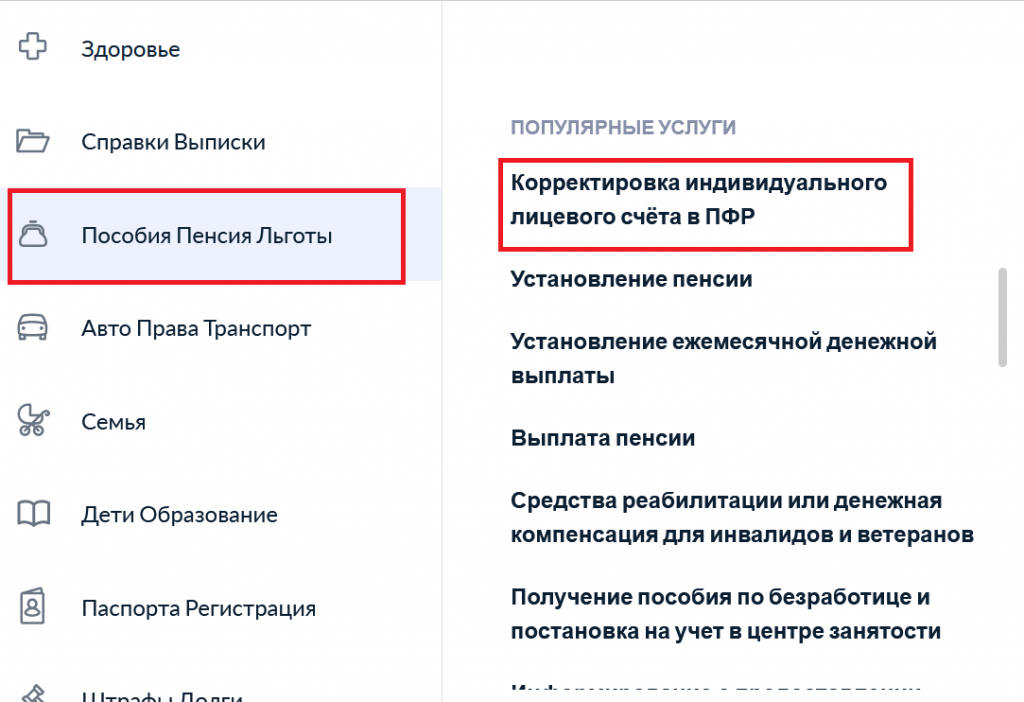Image resolution: width=1024 pixels, height=702 pixels.
Task: Click the gavel icon for Штрафы Долги
Action: pos(33,692)
